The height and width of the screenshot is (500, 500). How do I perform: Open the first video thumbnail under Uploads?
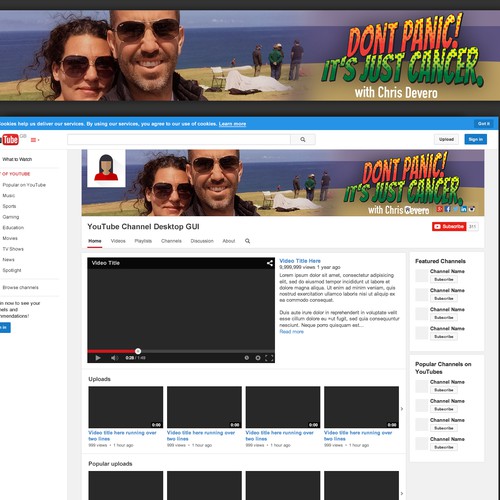[x=126, y=407]
